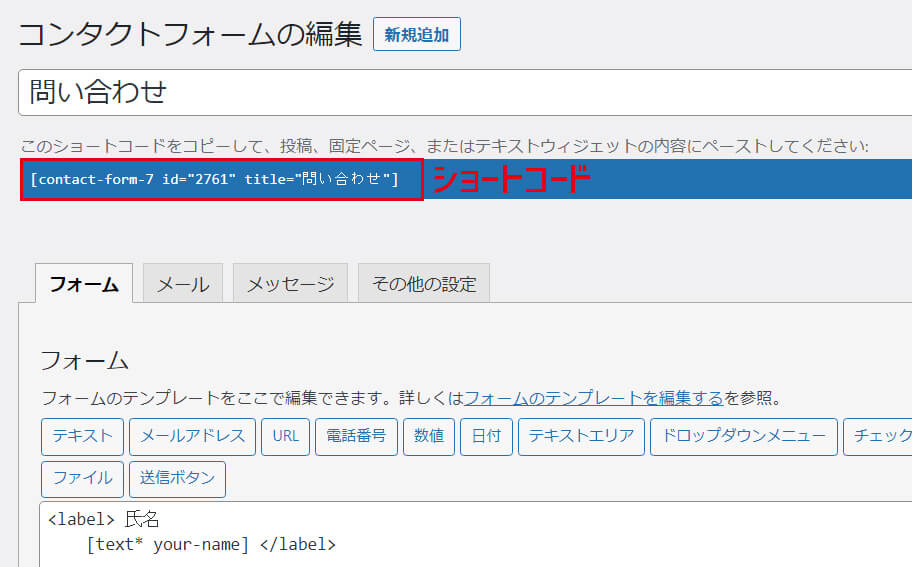The width and height of the screenshot is (912, 567).
Task: Insert a 送信ボタン tag
Action: [x=177, y=479]
